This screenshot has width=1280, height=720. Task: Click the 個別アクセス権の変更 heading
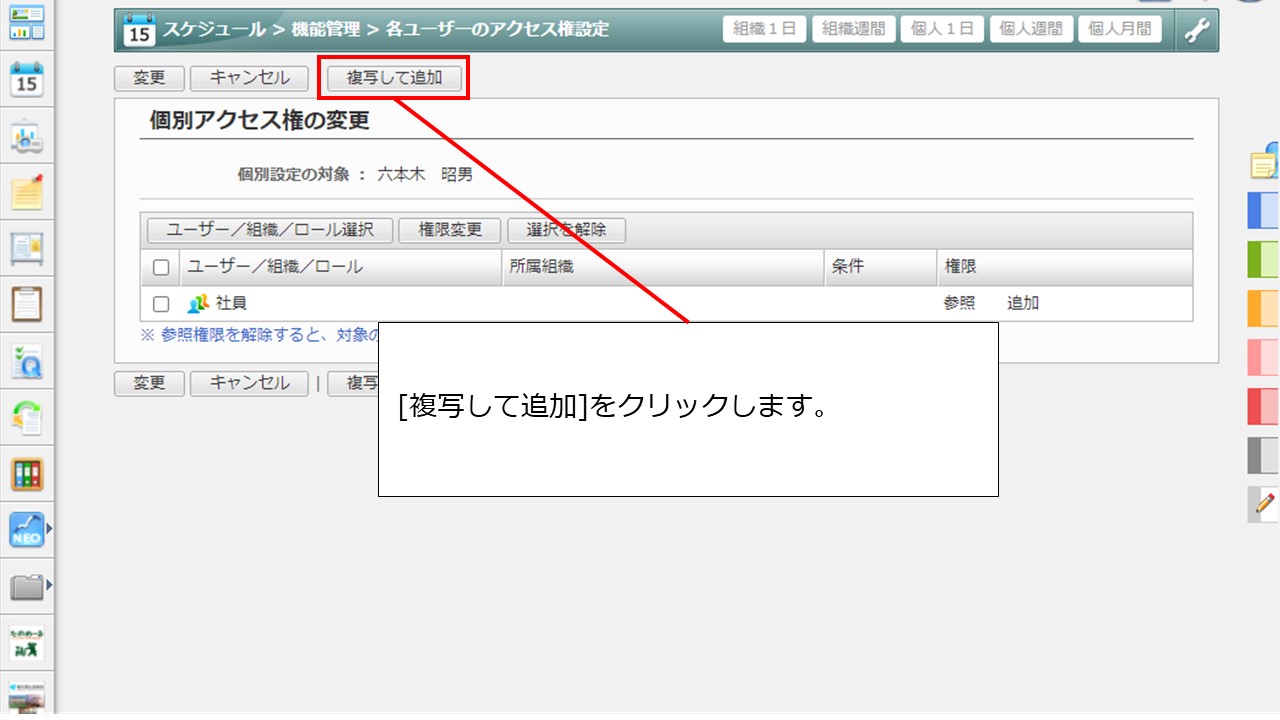click(x=260, y=121)
